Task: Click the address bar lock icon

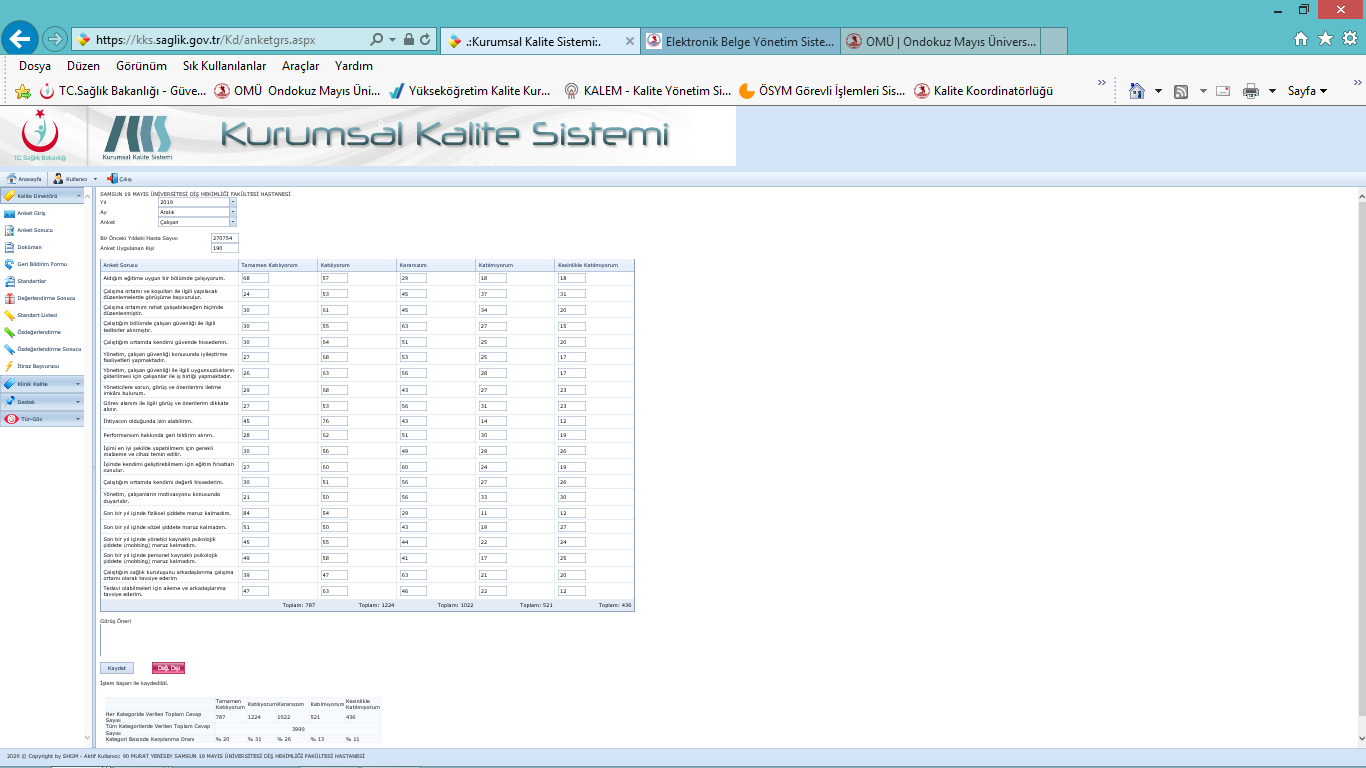Action: click(408, 40)
